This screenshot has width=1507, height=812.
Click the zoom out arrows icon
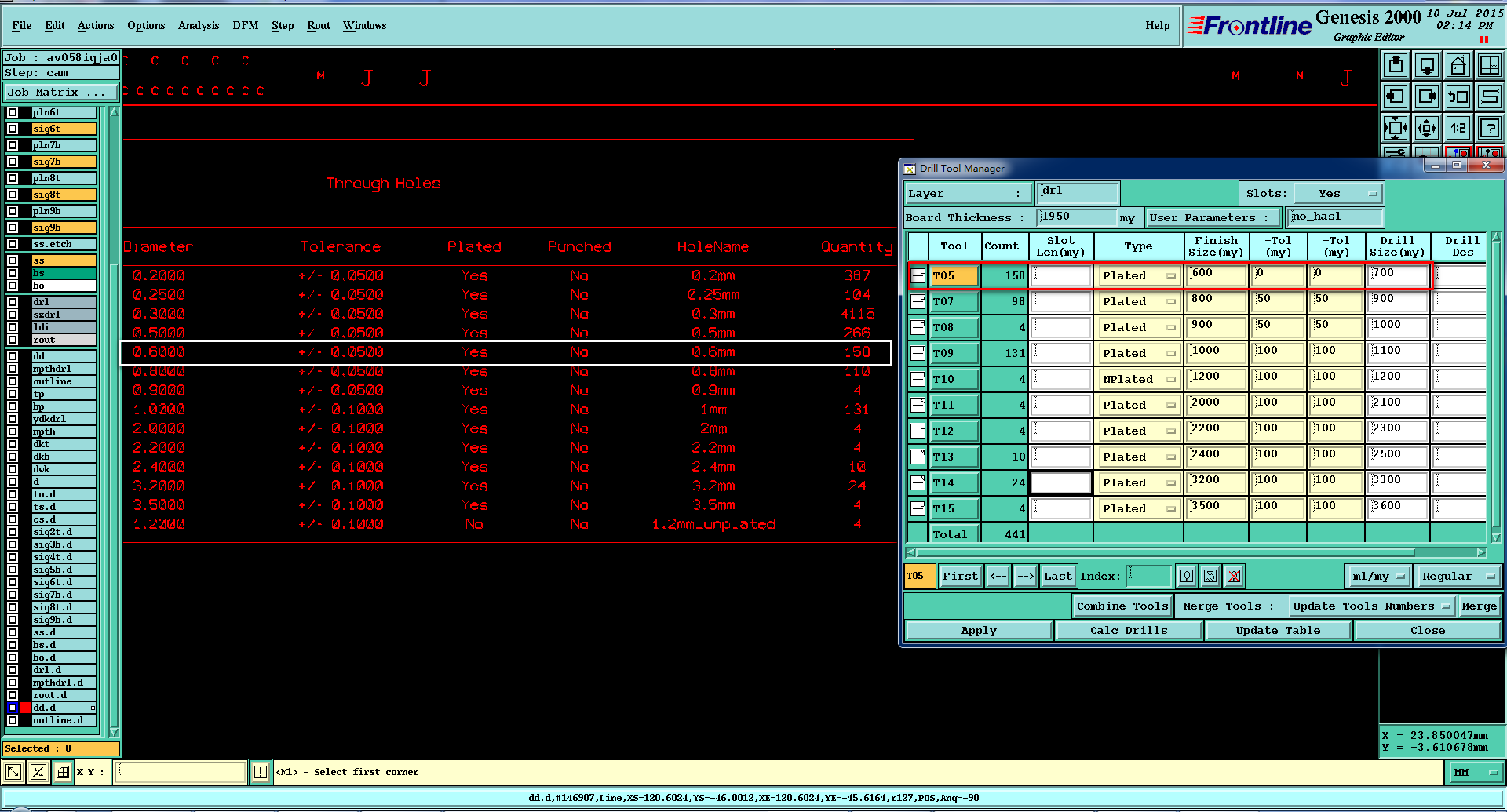click(1427, 128)
